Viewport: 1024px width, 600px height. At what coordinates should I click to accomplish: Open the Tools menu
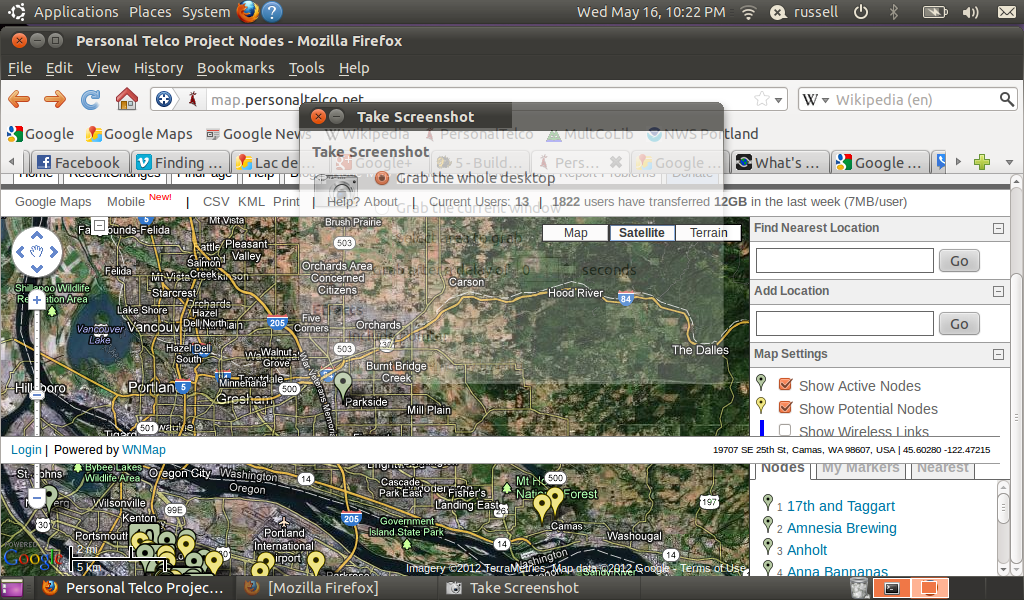[306, 68]
